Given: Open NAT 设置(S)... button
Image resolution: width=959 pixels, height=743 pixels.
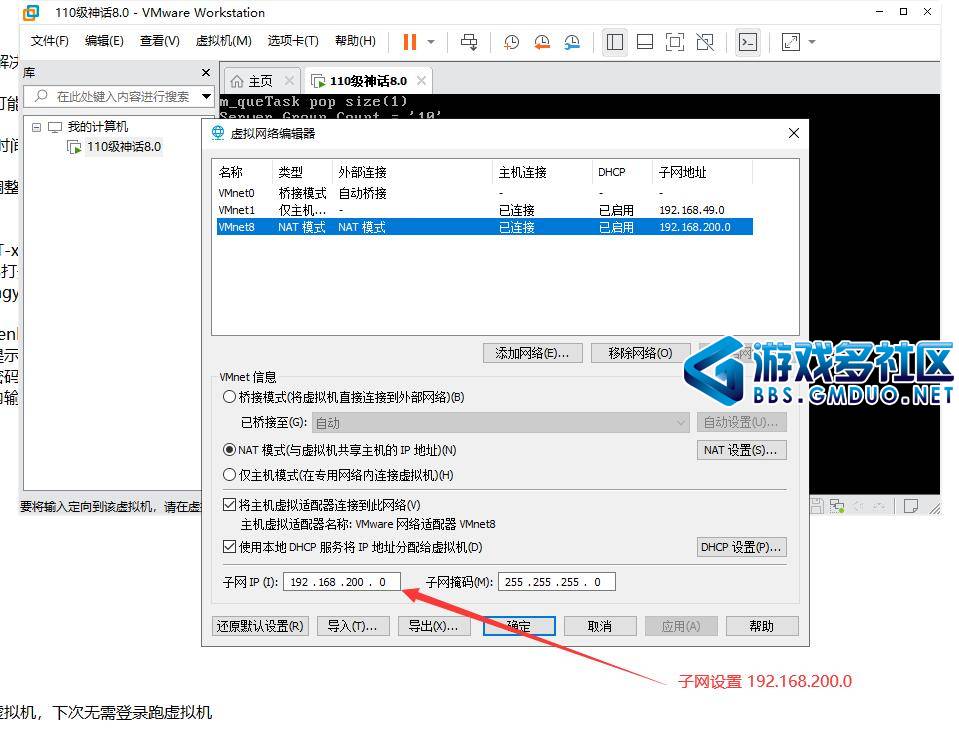Looking at the screenshot, I should tap(741, 450).
